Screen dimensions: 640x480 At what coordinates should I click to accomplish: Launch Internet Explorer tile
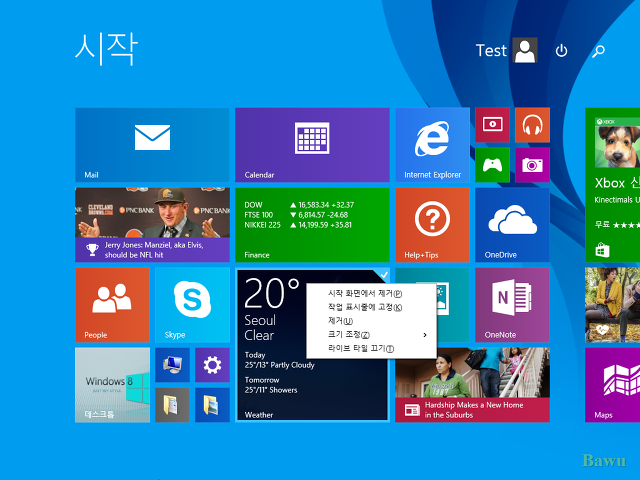click(x=432, y=145)
